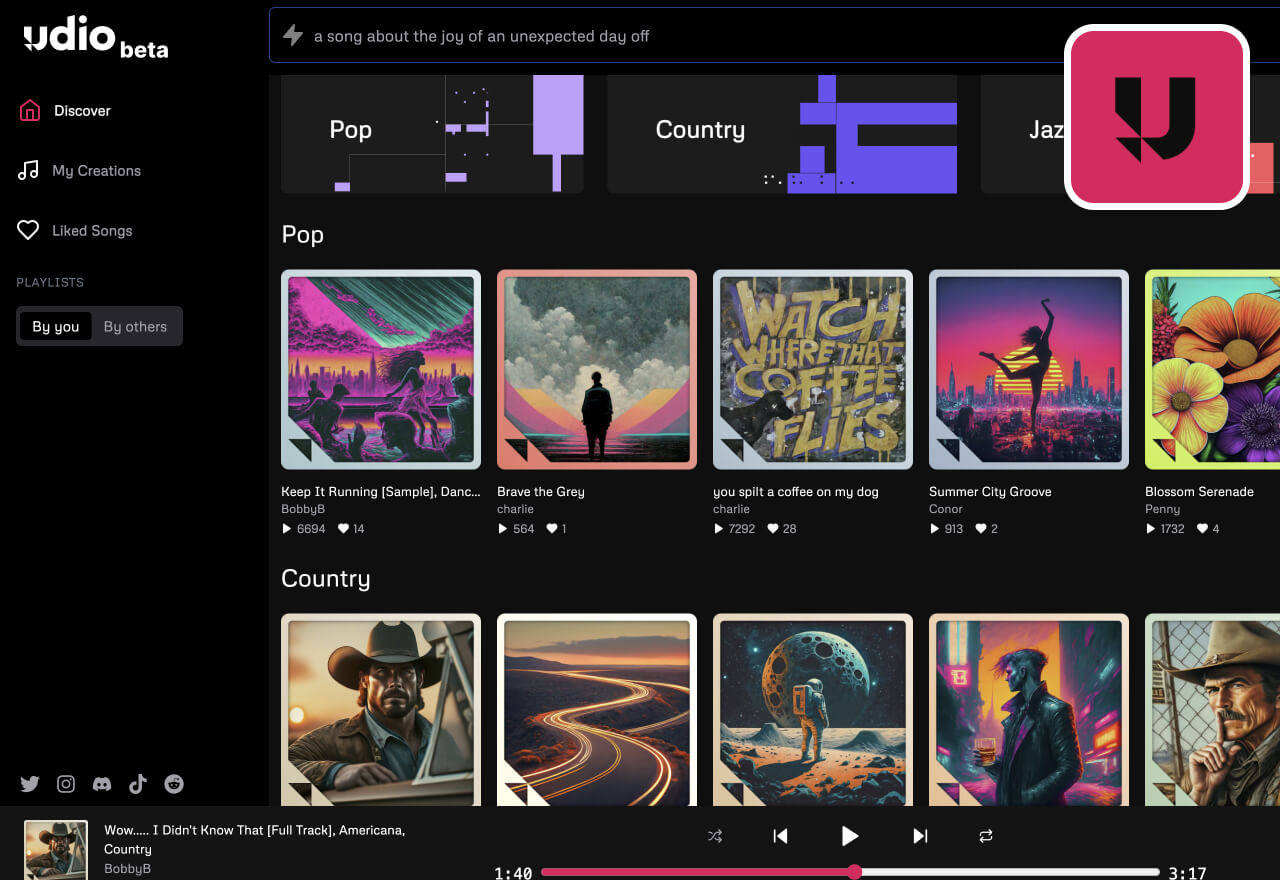The width and height of the screenshot is (1280, 880).
Task: Switch playlists to By others
Action: point(135,327)
